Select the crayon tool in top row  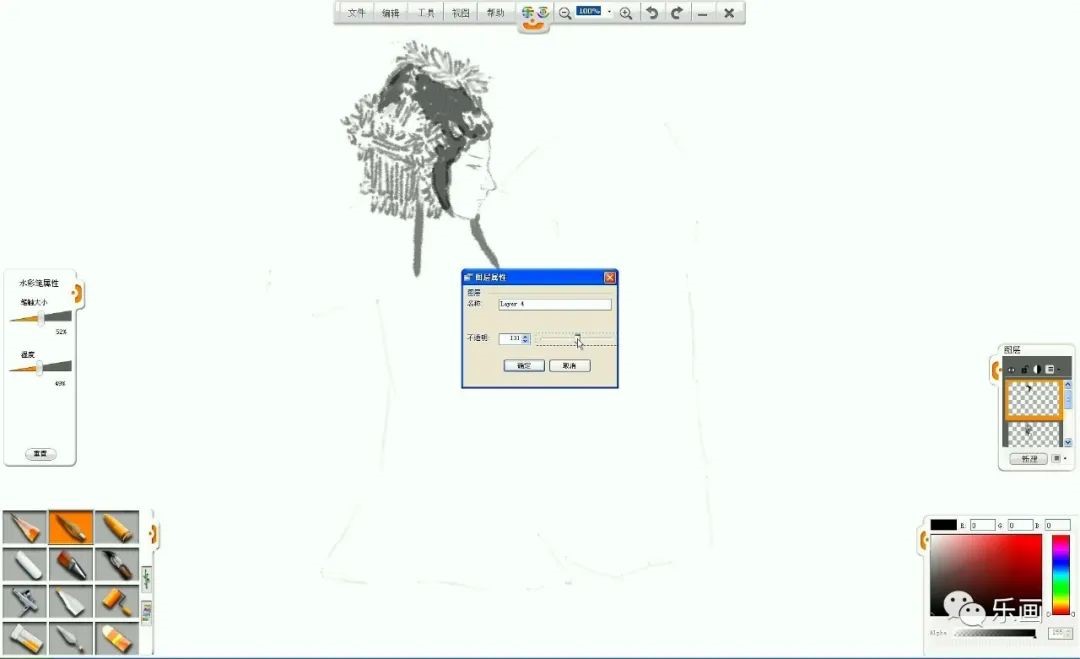click(x=117, y=528)
